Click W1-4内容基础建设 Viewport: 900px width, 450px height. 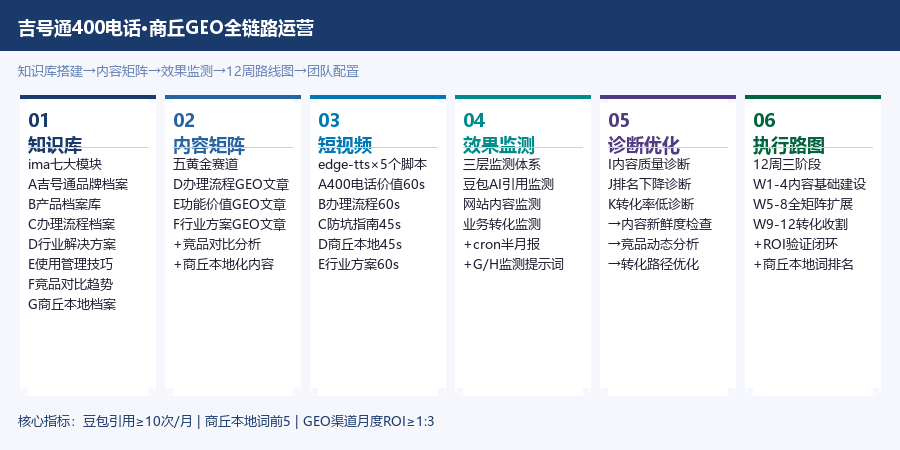810,184
